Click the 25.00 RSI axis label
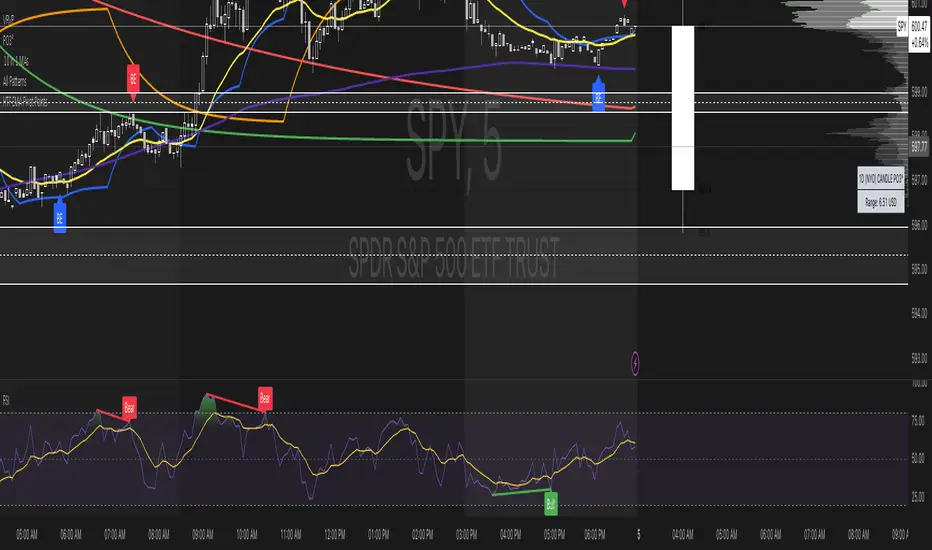Viewport: 932px width, 550px height. pos(918,496)
